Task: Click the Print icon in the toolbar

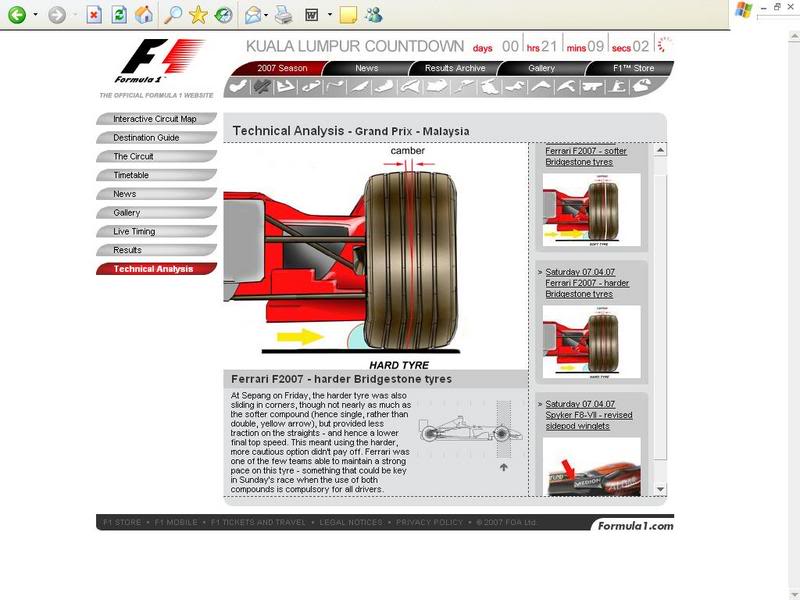Action: (x=283, y=15)
